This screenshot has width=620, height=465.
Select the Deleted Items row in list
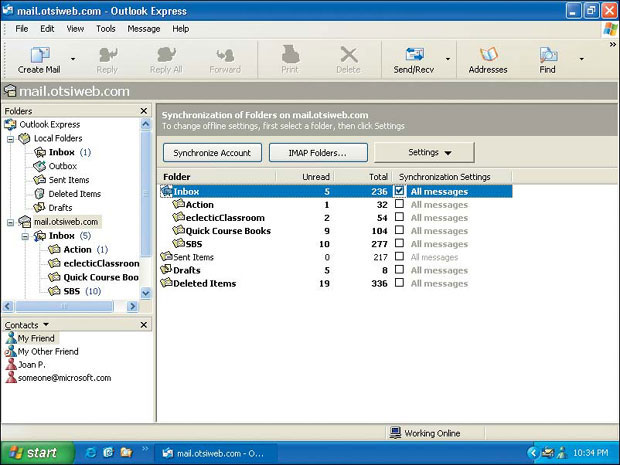coord(335,283)
